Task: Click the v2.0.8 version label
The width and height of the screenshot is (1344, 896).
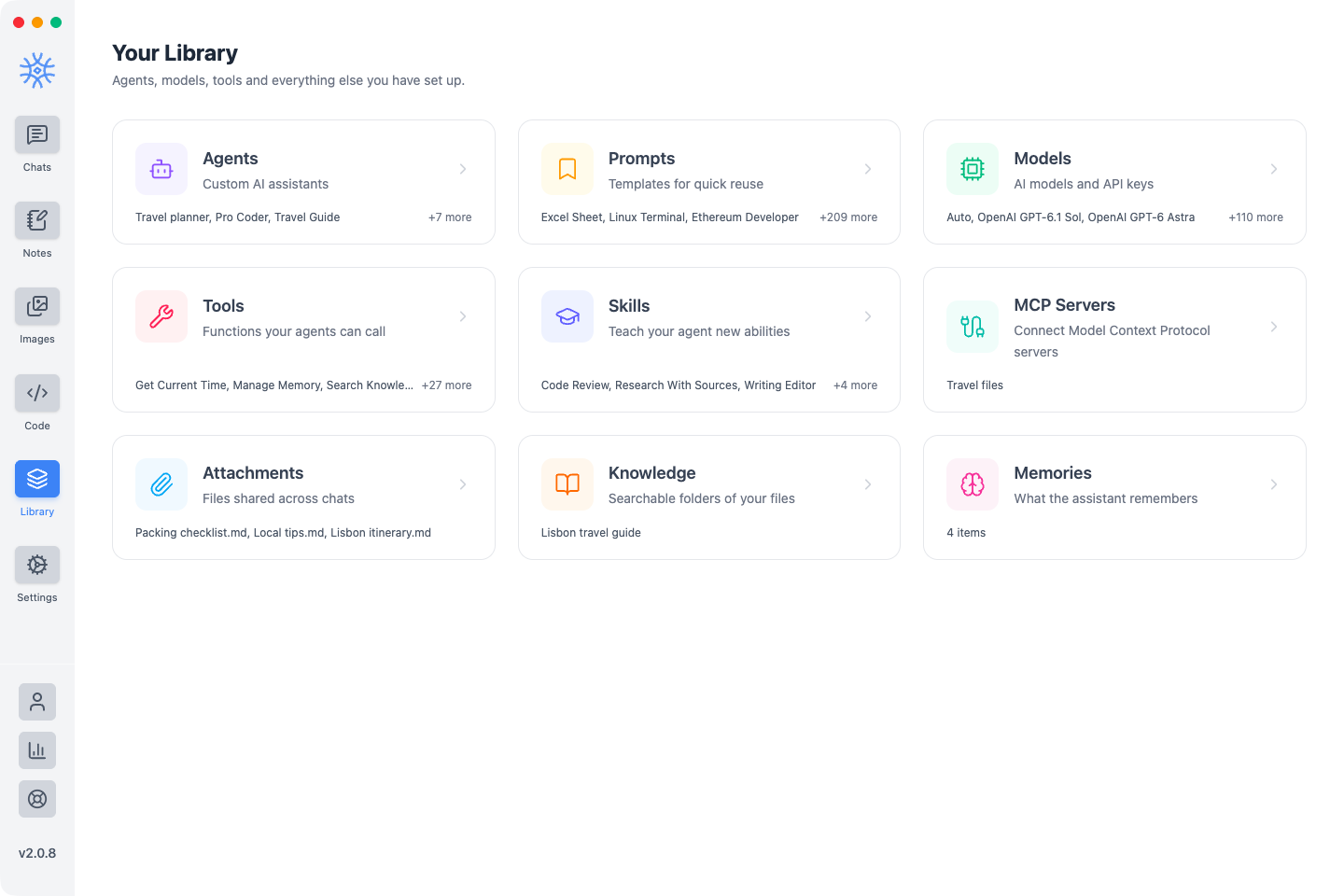Action: tap(37, 853)
